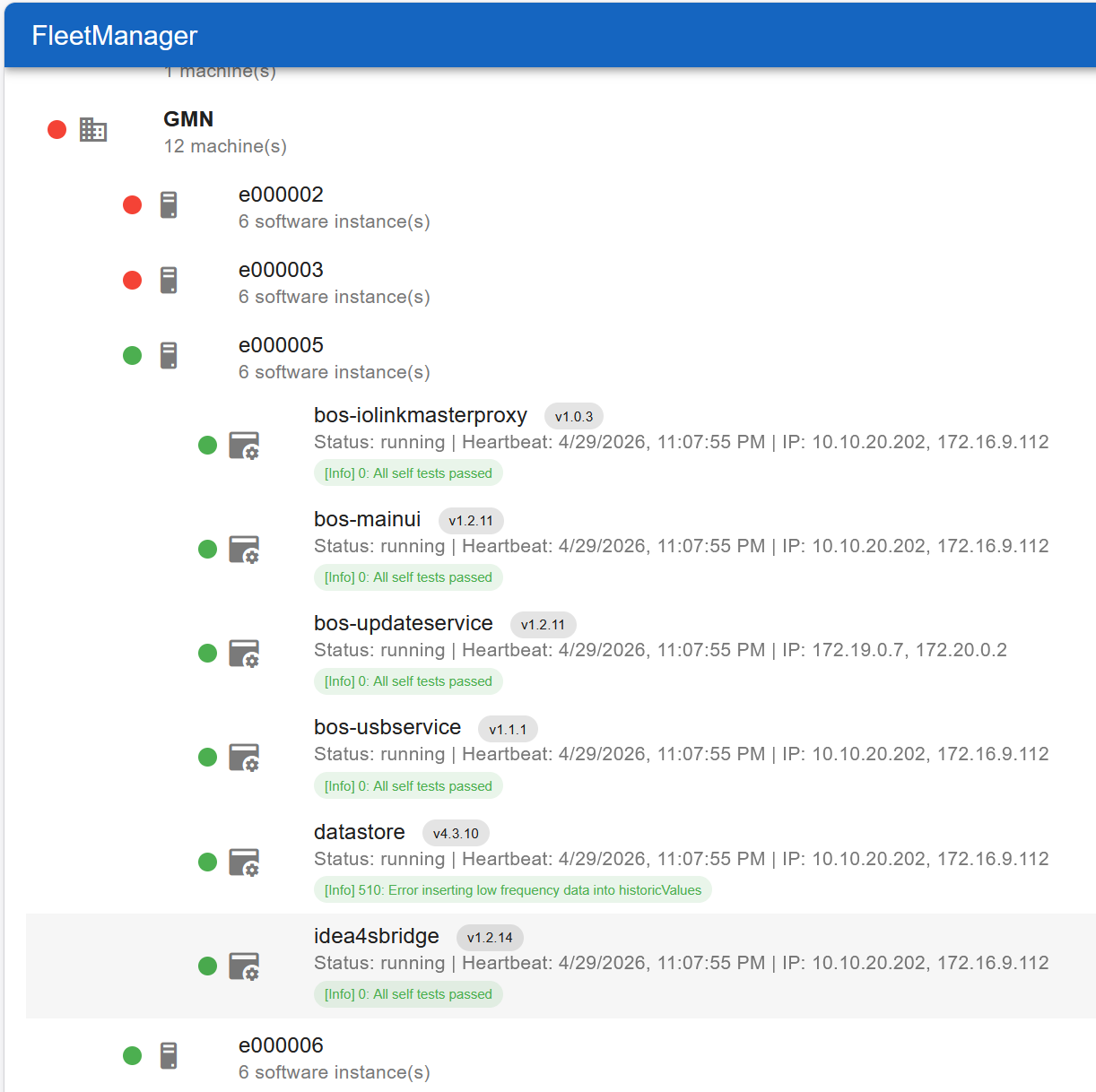
Task: Click the green status dot of bos-updateservice
Action: [207, 653]
